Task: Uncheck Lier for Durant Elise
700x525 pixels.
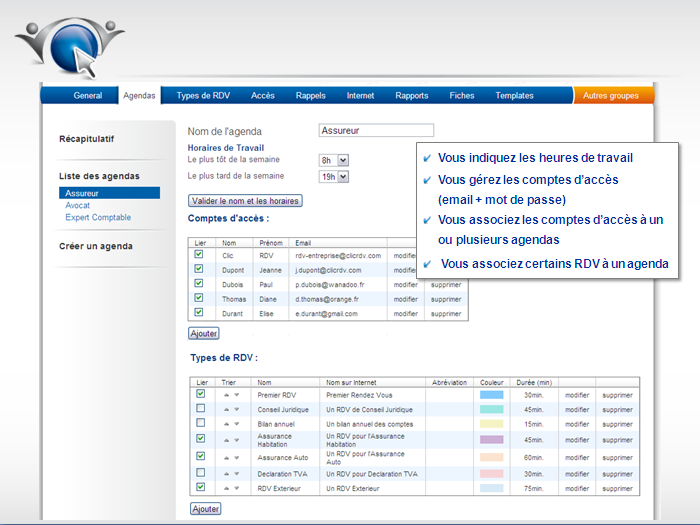Action: [x=199, y=312]
